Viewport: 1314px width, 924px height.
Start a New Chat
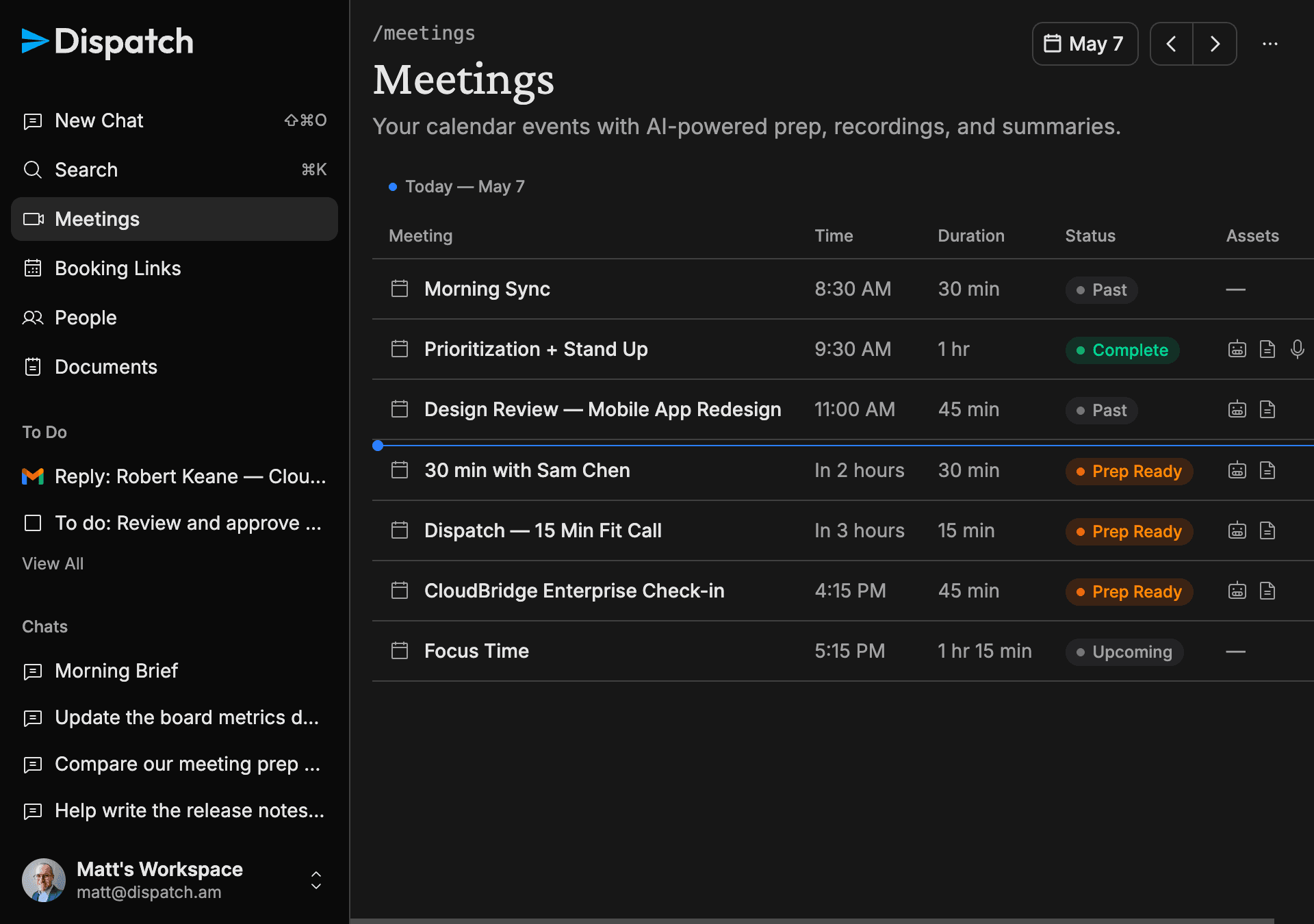click(x=175, y=120)
